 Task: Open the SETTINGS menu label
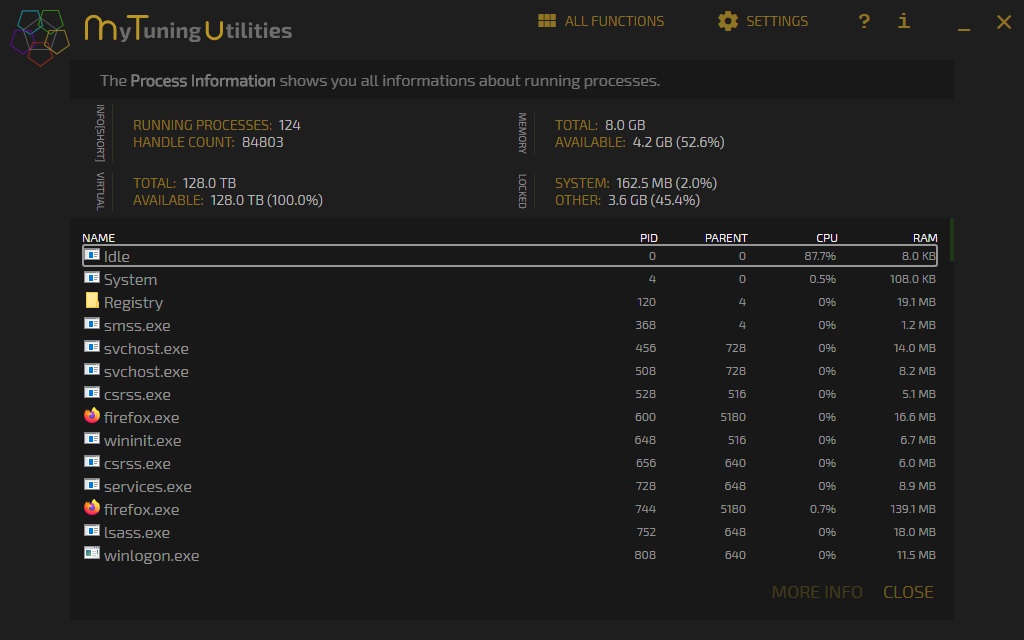coord(776,22)
